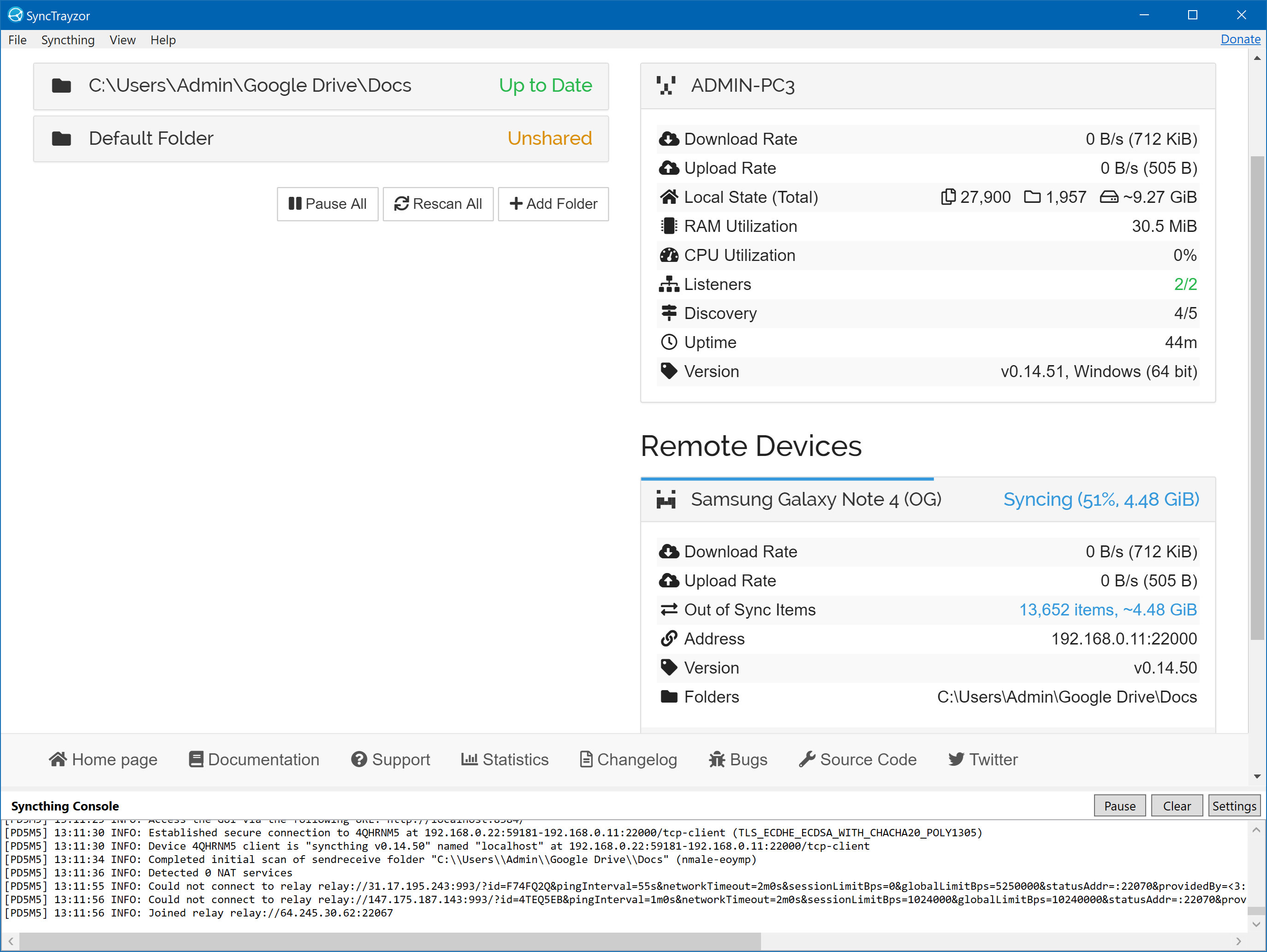Screen dimensions: 1267x952
Task: Click the files count icon next to 27,900
Action: tap(948, 197)
